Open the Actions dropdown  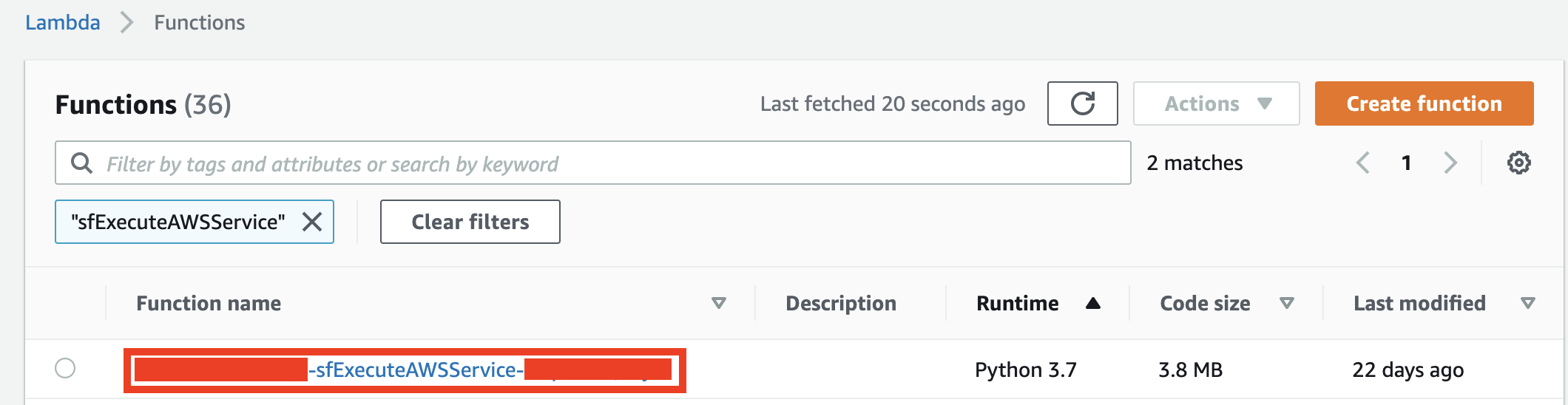pos(1216,103)
